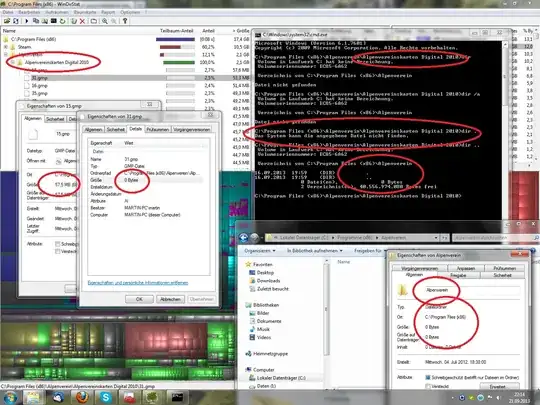Screen dimensions: 540x405
Task: Click OK in 31.gmp properties dialog
Action: click(139, 299)
